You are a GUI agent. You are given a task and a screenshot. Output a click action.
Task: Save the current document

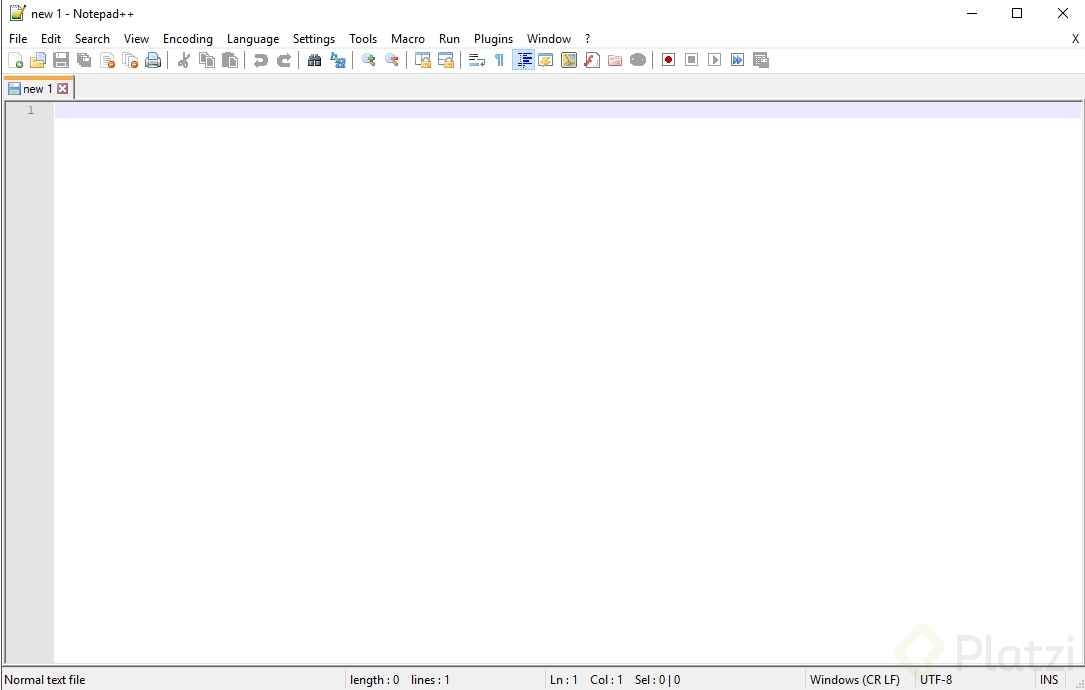60,60
